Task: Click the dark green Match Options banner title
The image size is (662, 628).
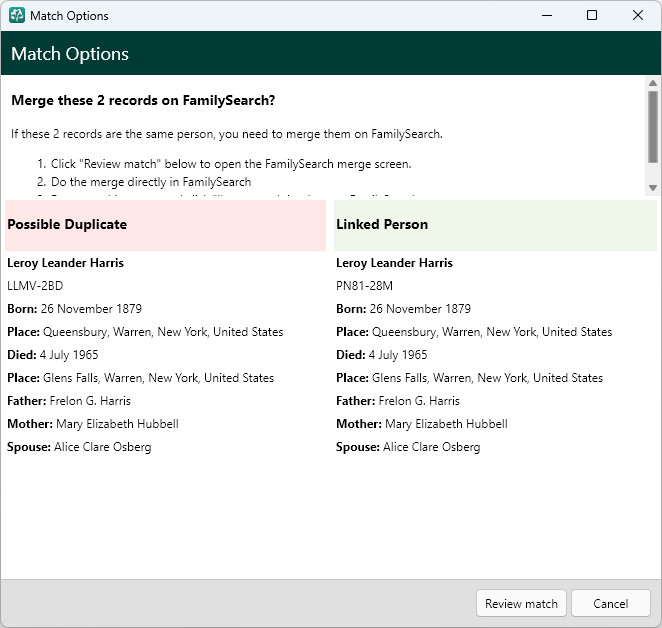Action: click(x=70, y=54)
